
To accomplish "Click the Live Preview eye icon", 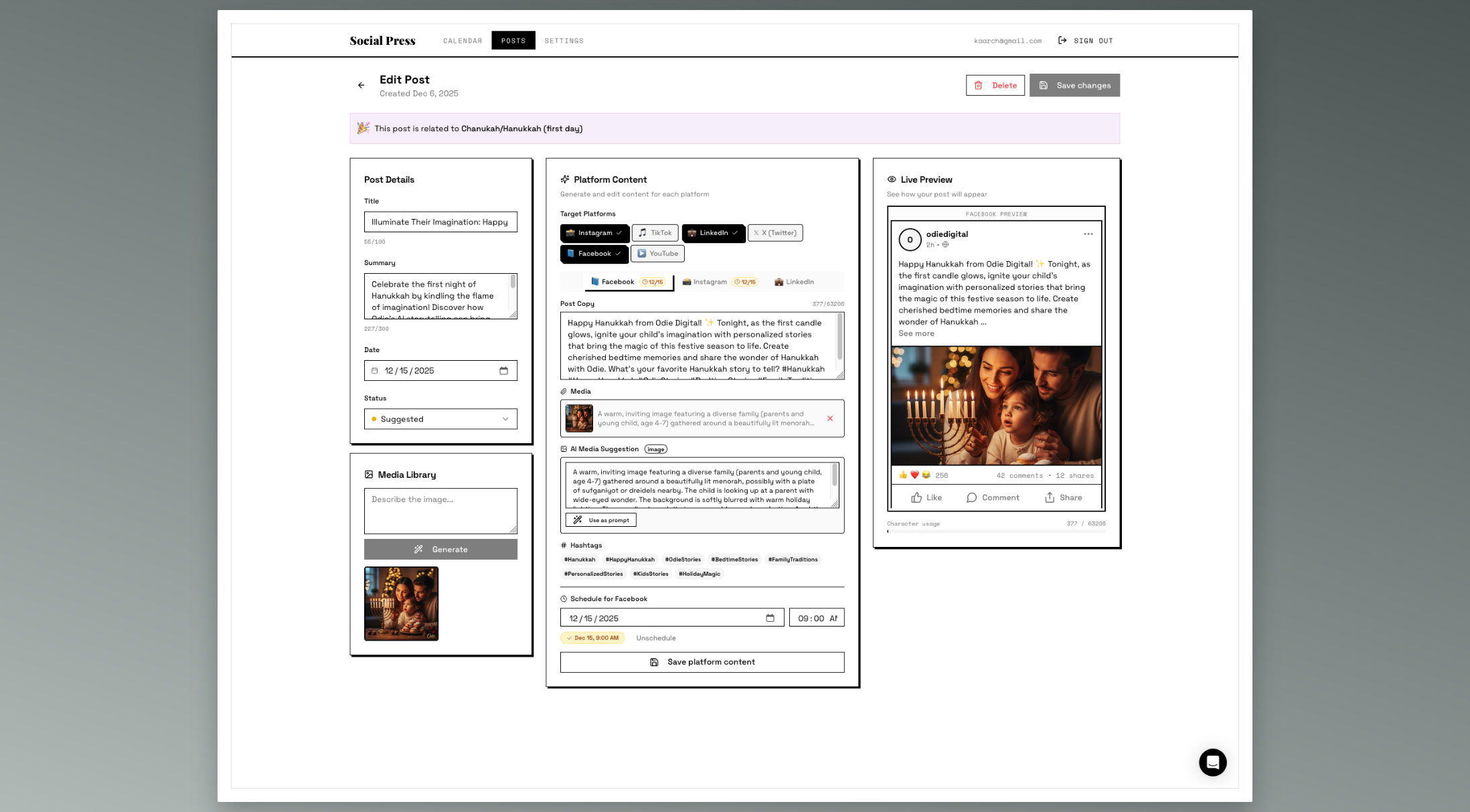I will pyautogui.click(x=891, y=179).
